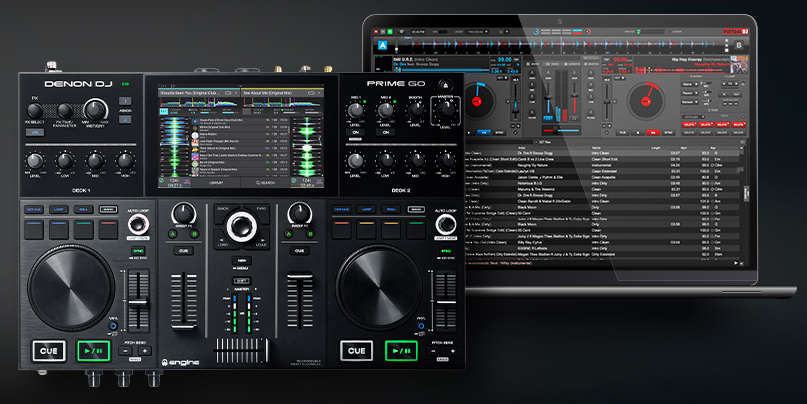807x404 pixels.
Task: Click left deck PITCH BEND plus
Action: point(145,351)
